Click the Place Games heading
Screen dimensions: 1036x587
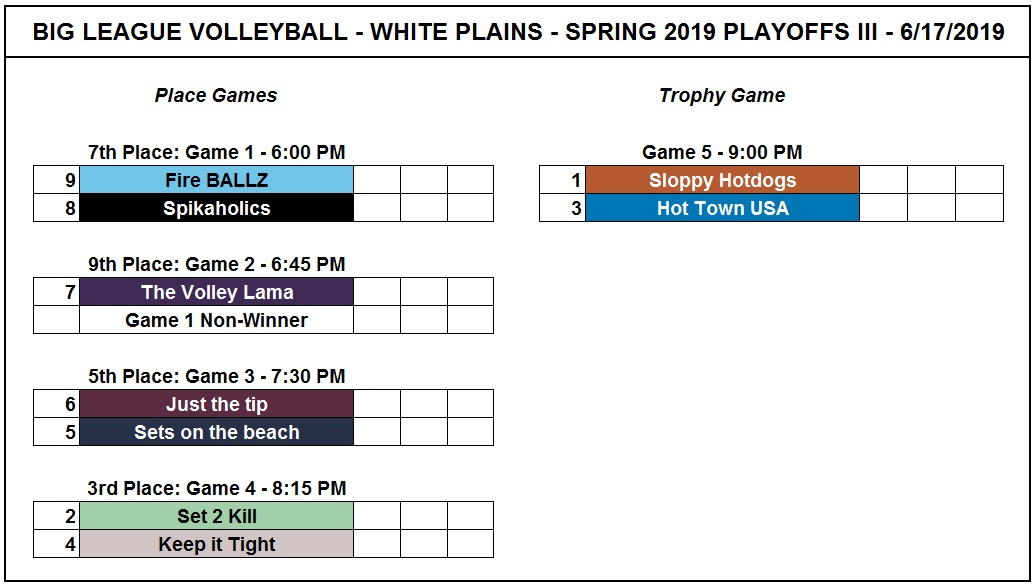(x=216, y=95)
